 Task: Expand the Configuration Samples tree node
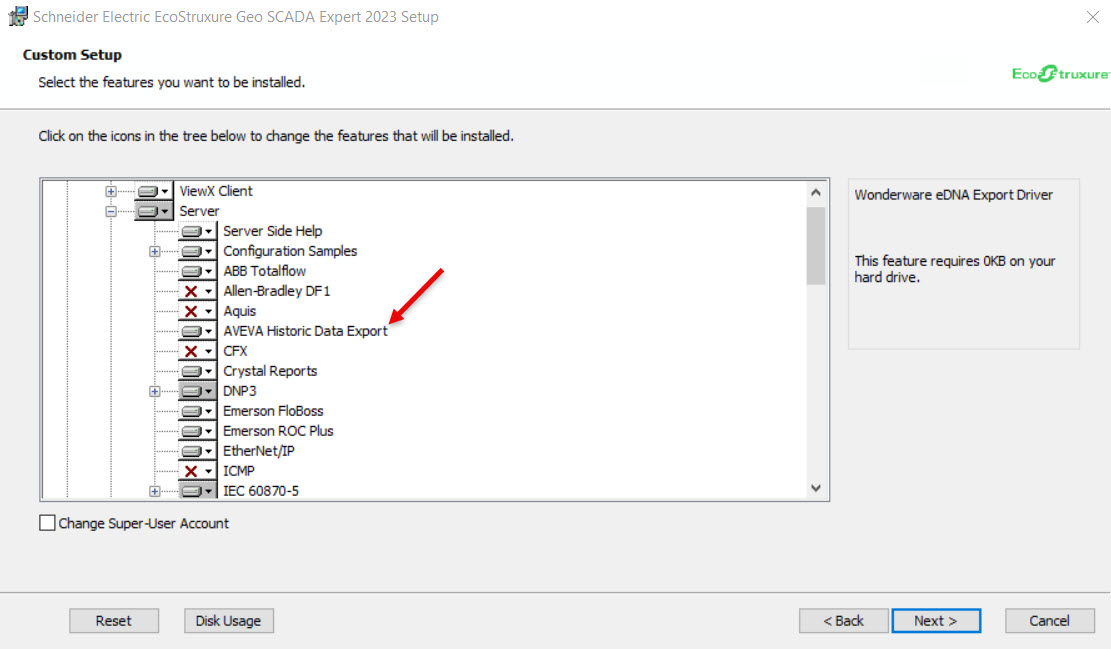[x=154, y=252]
